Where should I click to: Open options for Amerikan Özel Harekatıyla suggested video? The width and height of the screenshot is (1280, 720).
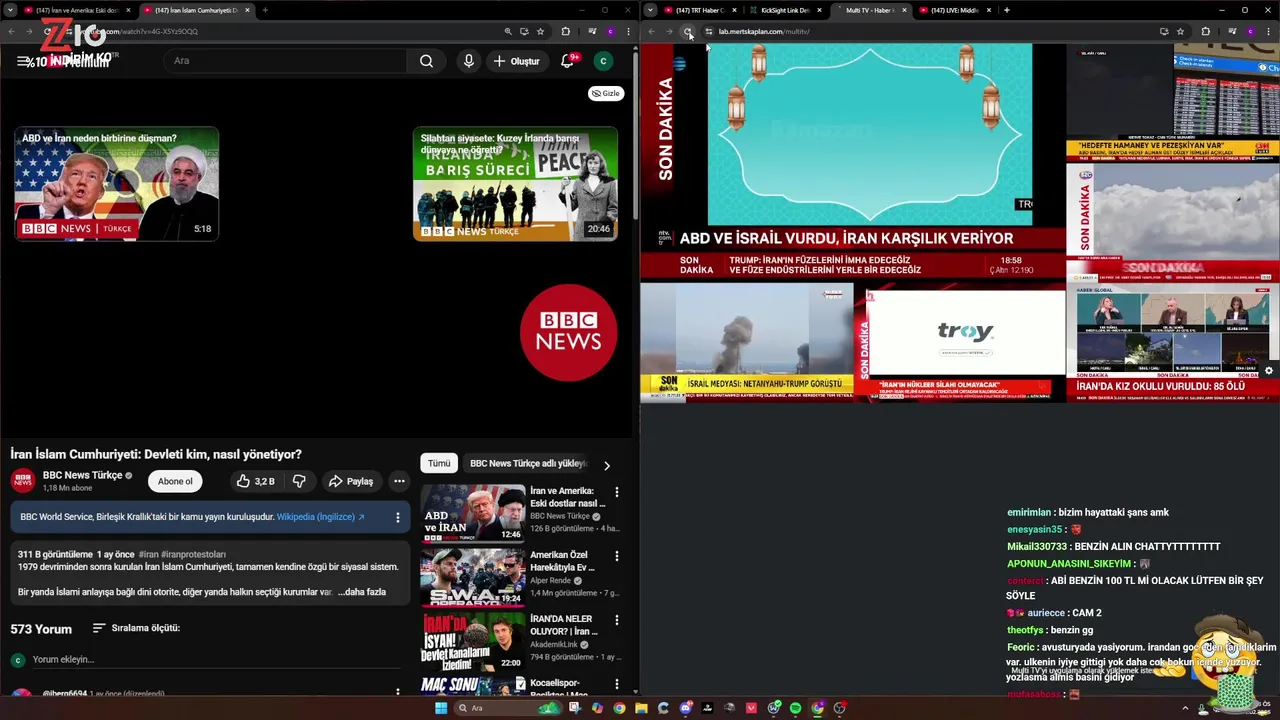click(x=617, y=556)
